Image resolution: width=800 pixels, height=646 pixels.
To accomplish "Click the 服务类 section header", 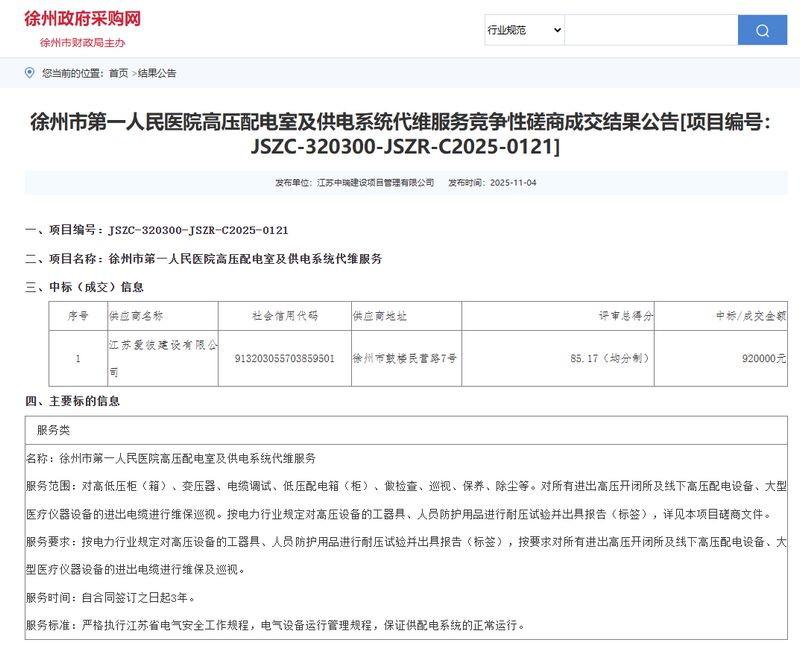I will pos(53,429).
